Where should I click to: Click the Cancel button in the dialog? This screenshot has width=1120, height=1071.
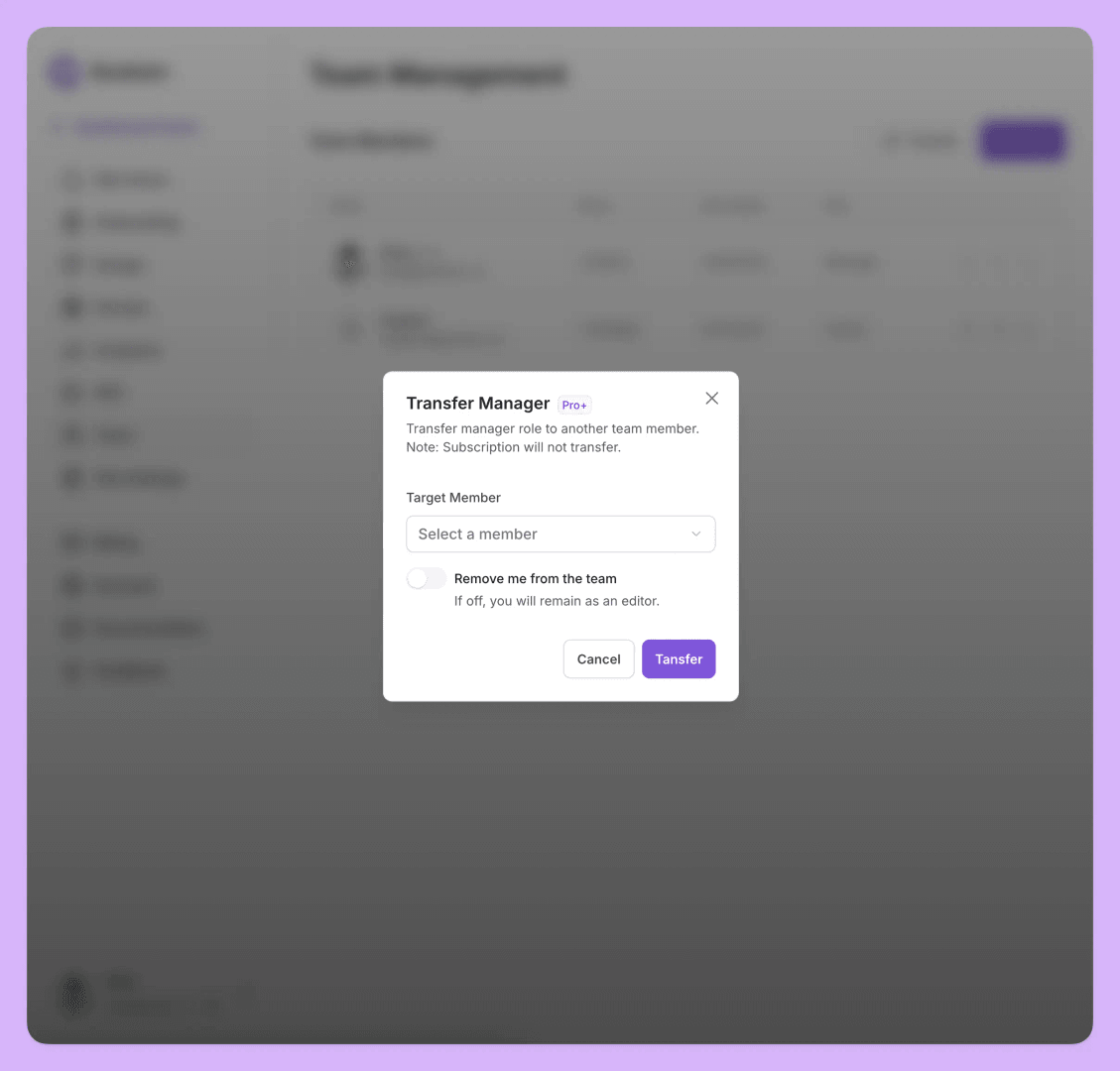point(598,658)
